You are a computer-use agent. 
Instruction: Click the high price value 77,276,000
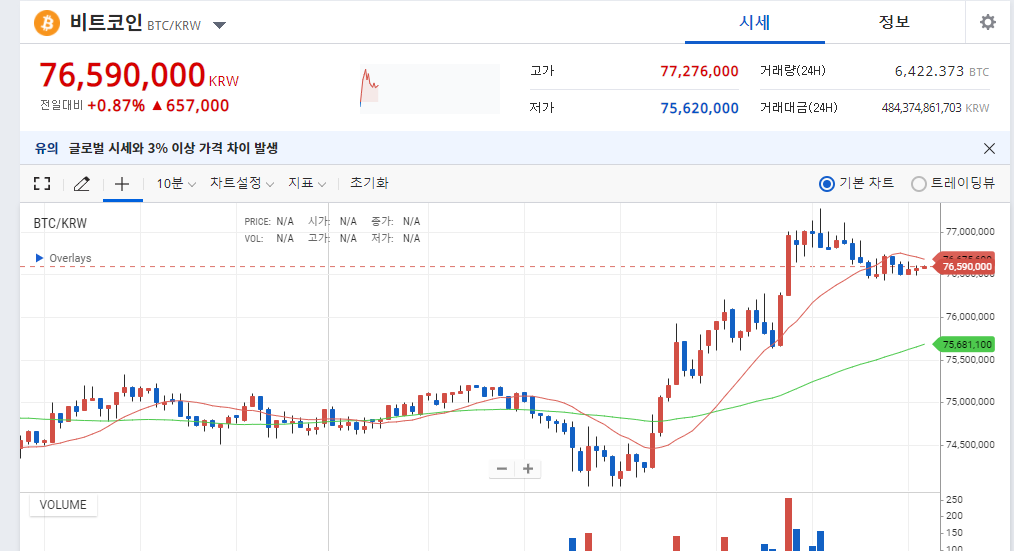(699, 71)
